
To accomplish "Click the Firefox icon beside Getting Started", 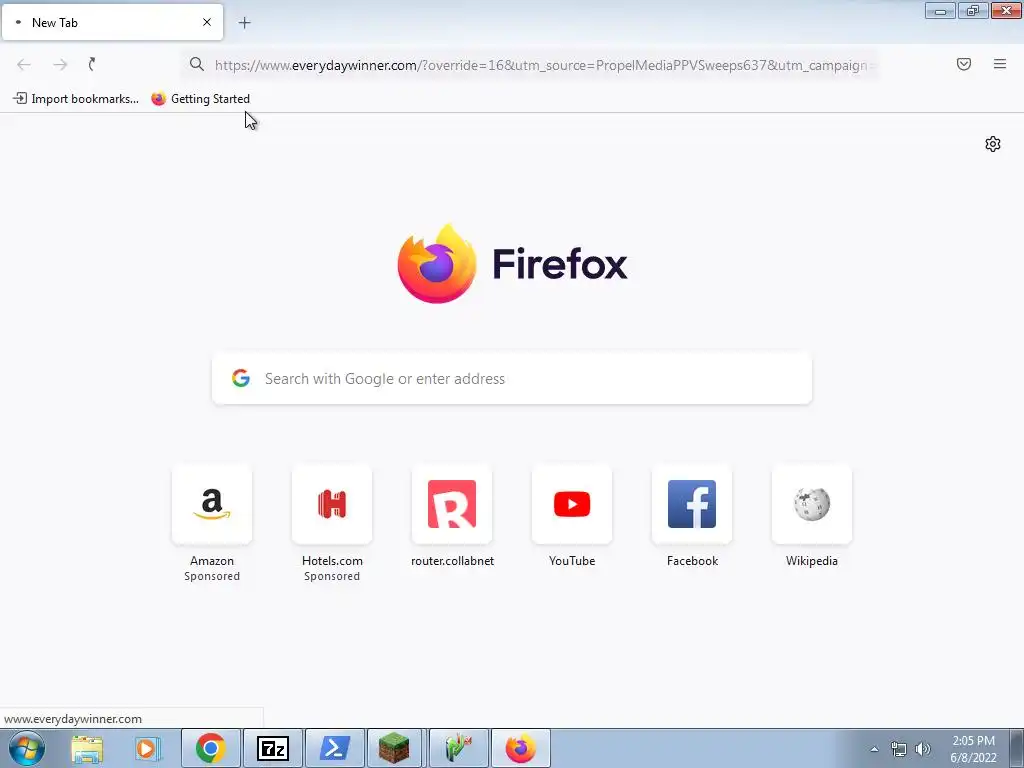I will tap(159, 99).
